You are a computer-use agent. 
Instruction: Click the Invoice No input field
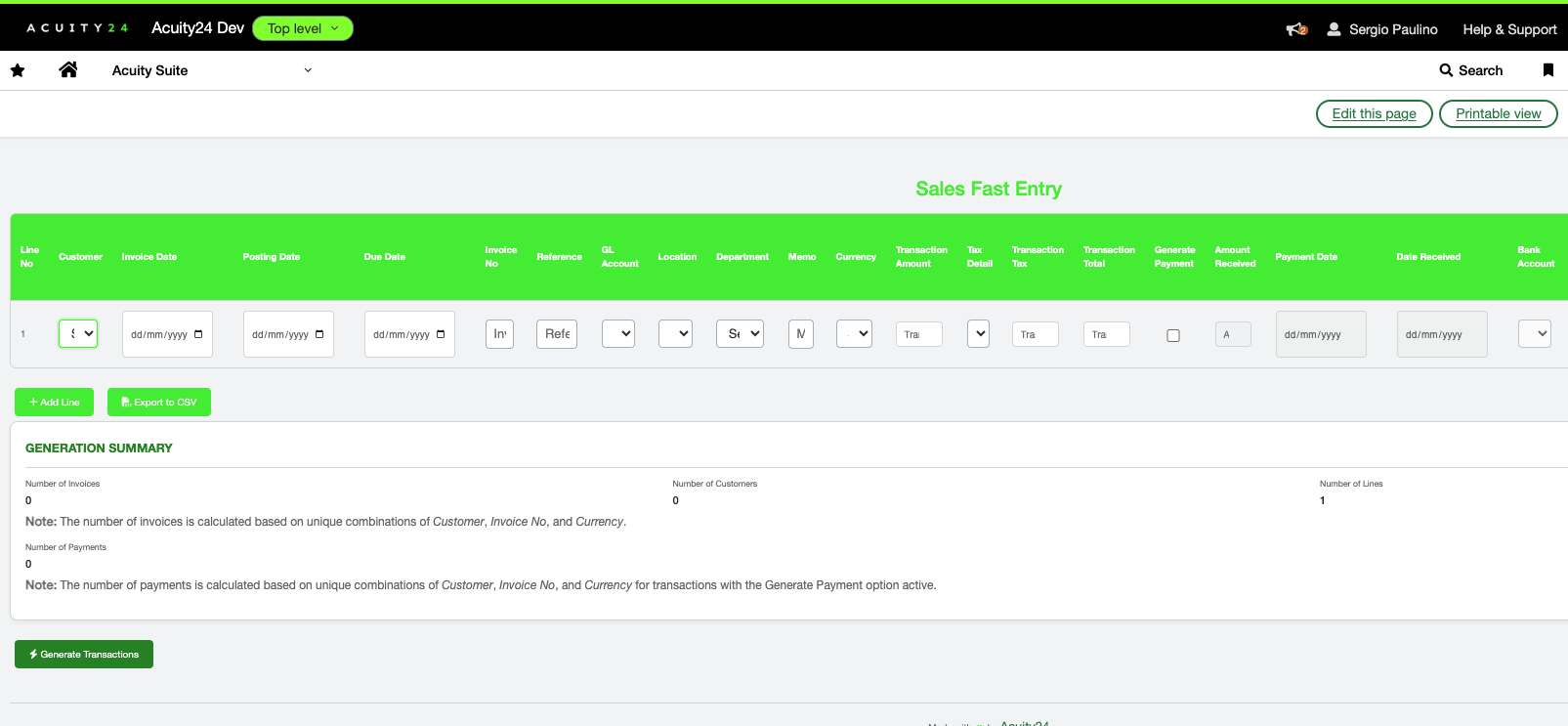(x=499, y=333)
